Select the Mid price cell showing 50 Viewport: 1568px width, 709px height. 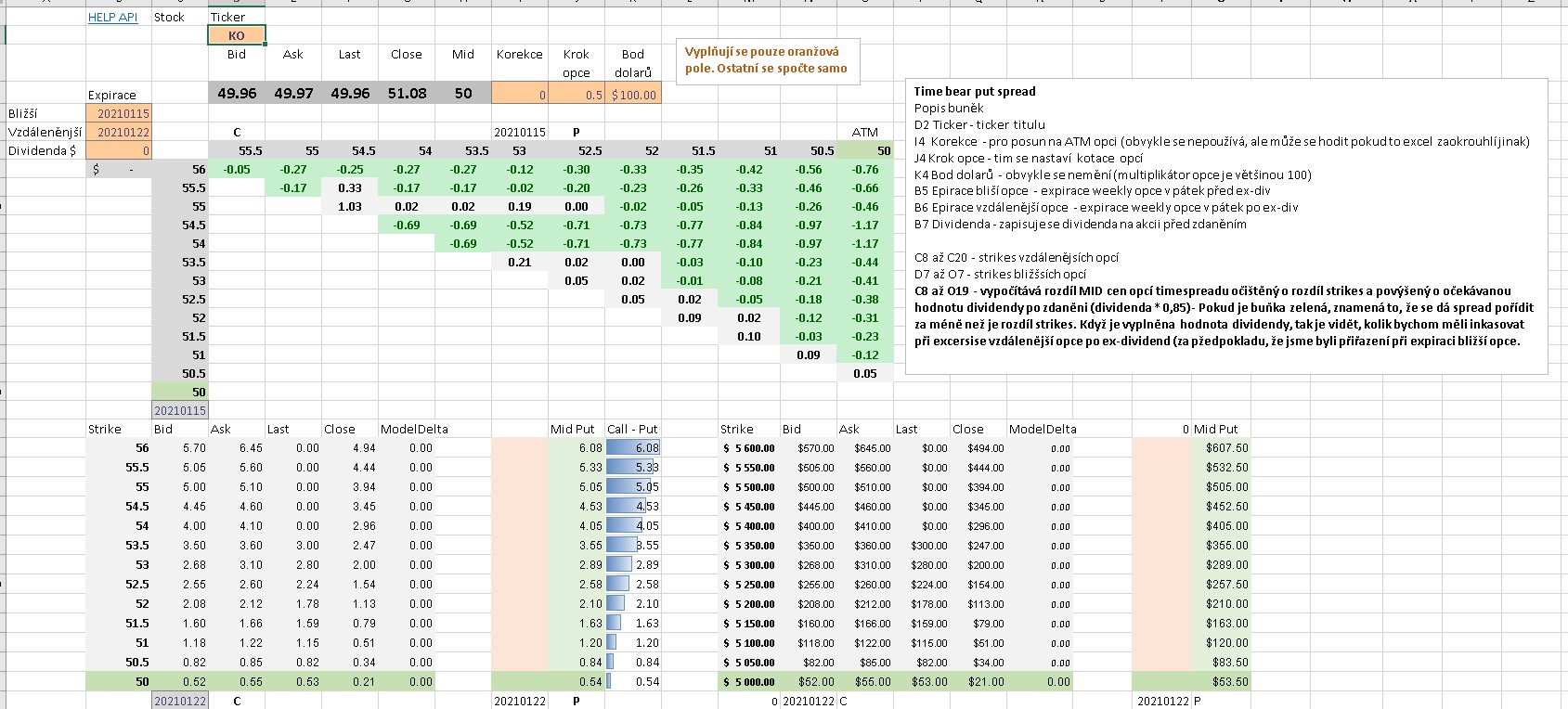coord(463,93)
